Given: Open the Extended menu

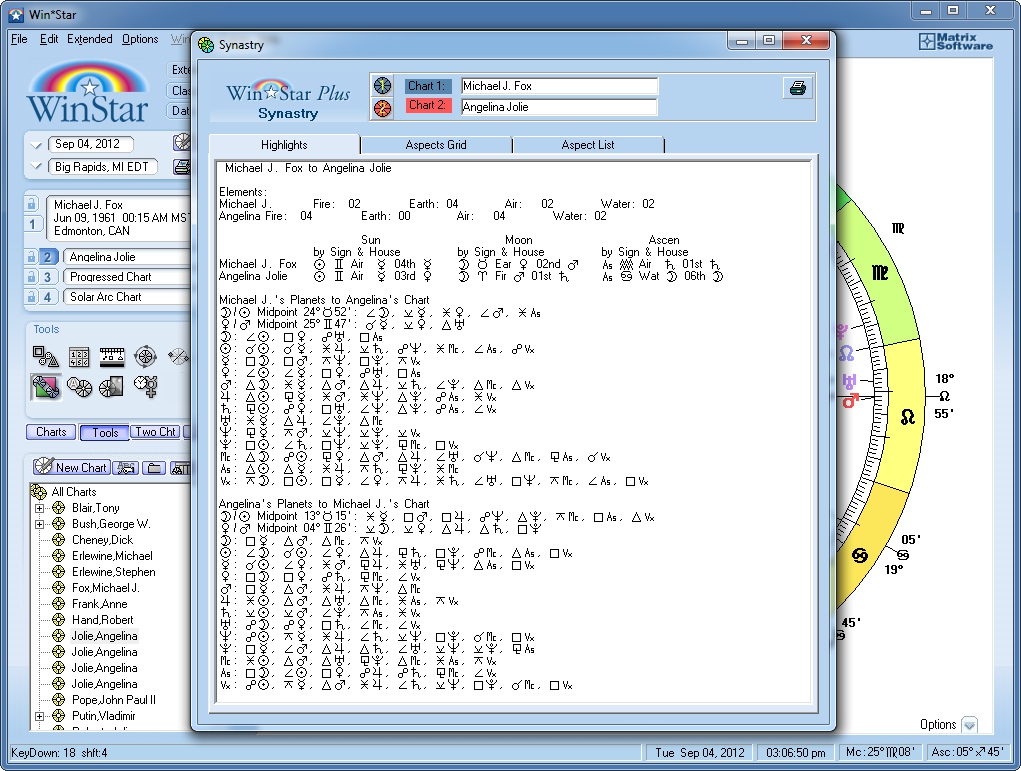Looking at the screenshot, I should [x=90, y=39].
